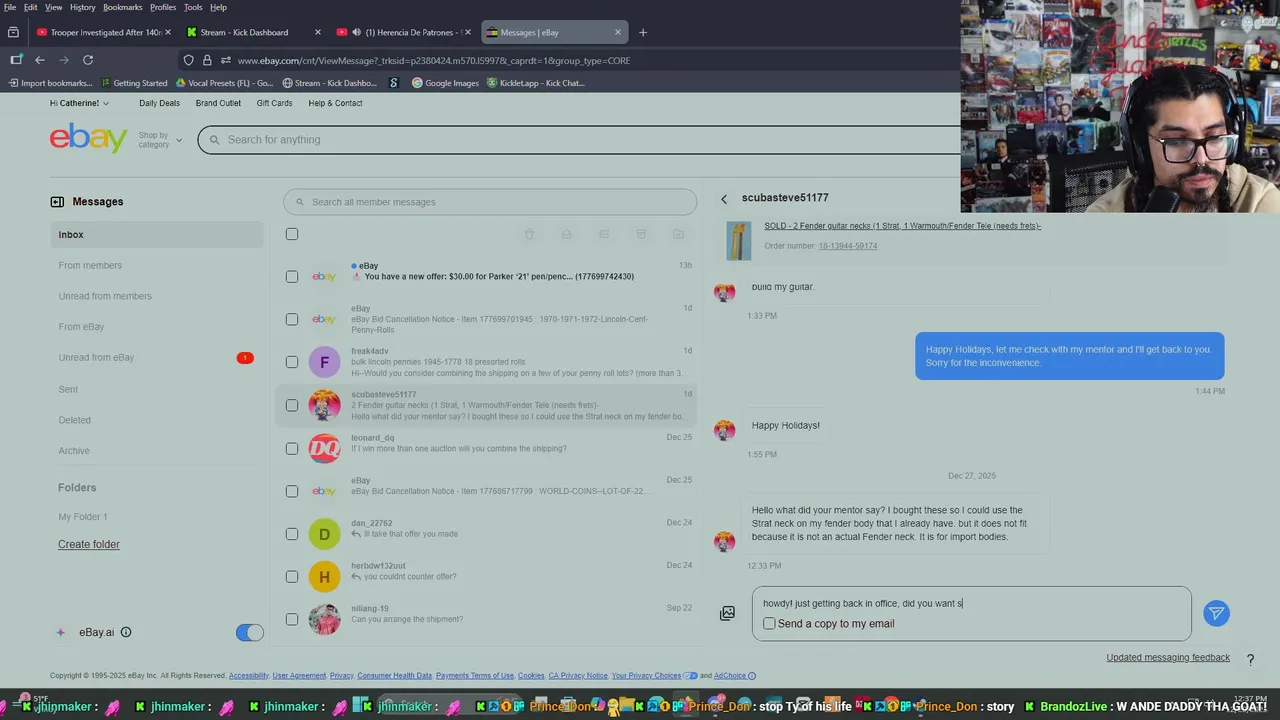The height and width of the screenshot is (720, 1280).
Task: Open the Archive folder
Action: tap(74, 450)
